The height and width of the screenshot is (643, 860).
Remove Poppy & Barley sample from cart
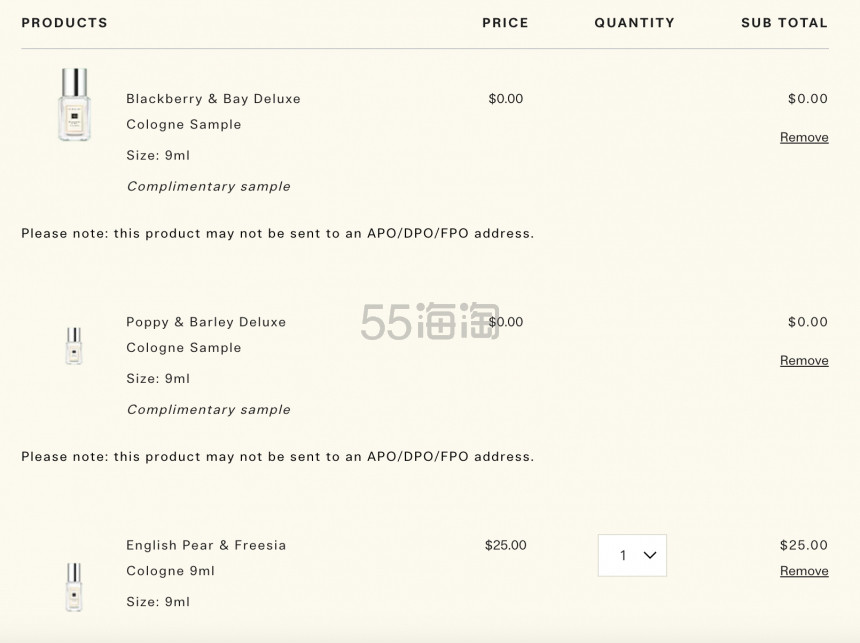(804, 360)
